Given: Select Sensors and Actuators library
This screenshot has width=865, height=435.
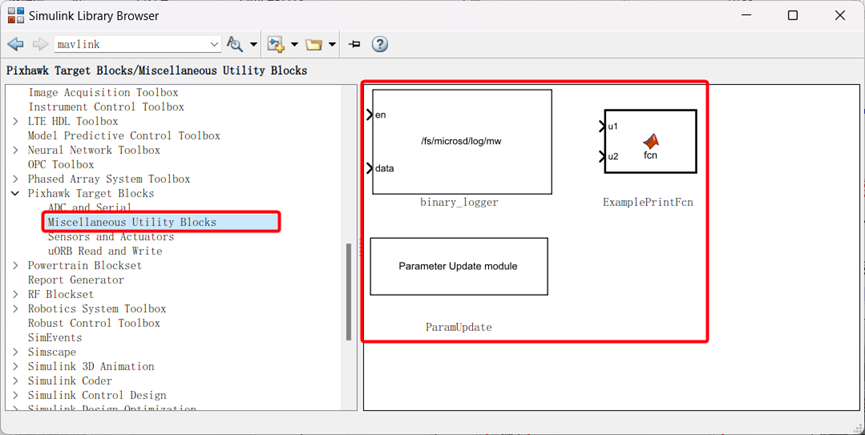Looking at the screenshot, I should coord(111,237).
